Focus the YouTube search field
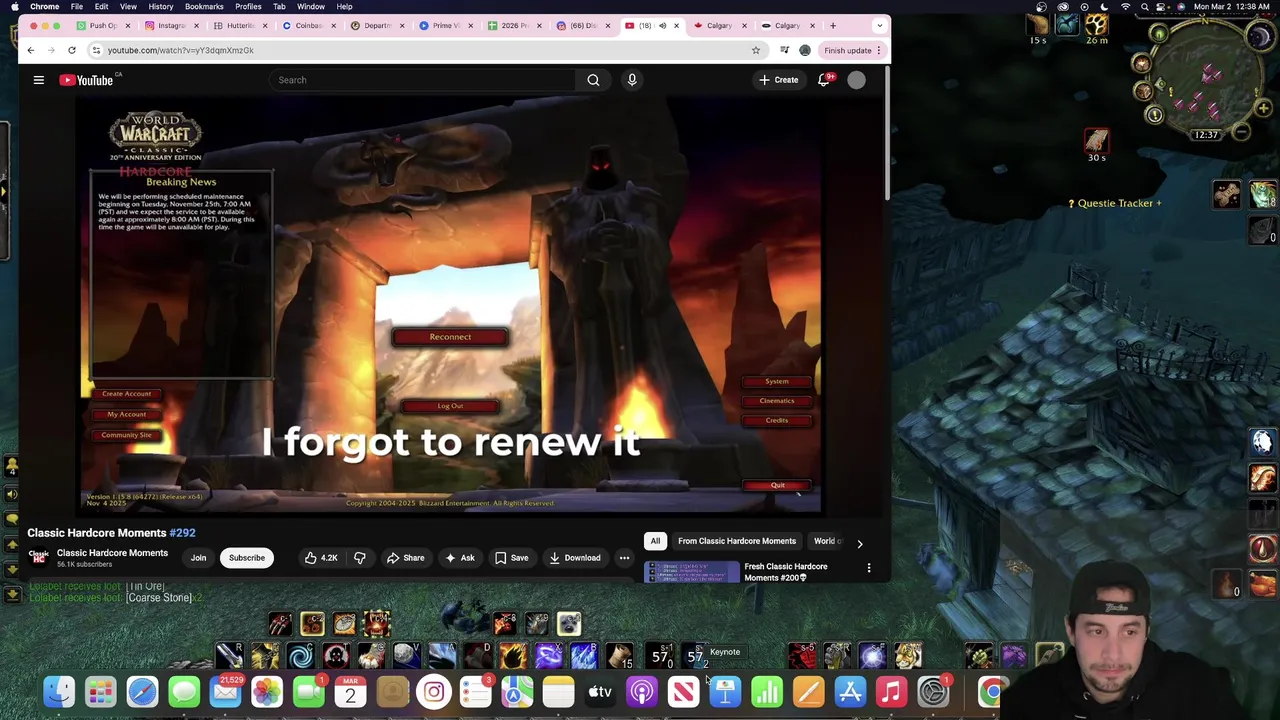 pos(422,80)
